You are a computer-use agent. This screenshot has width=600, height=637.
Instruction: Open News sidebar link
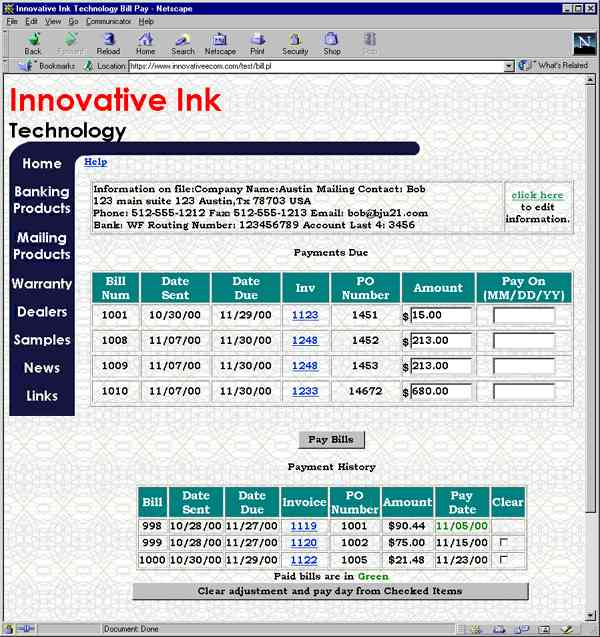pyautogui.click(x=42, y=368)
